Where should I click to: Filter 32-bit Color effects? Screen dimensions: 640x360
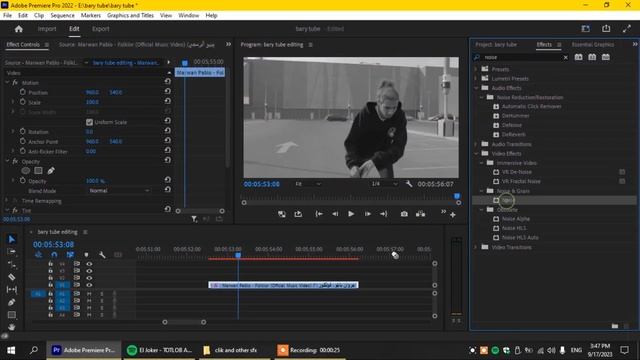coord(592,57)
